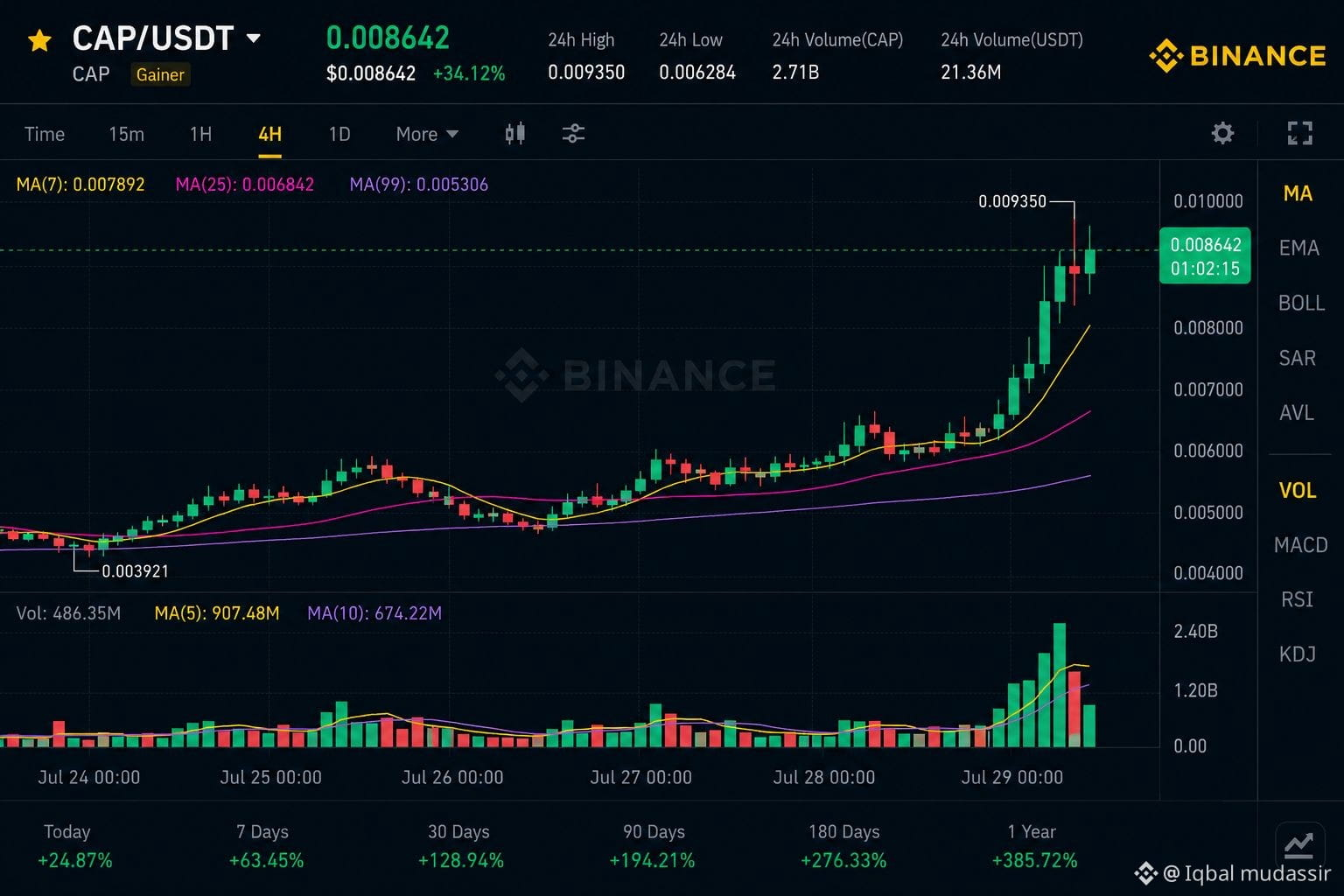The width and height of the screenshot is (1344, 896).
Task: Click the MA(99): 0.005306 legend
Action: pyautogui.click(x=418, y=185)
